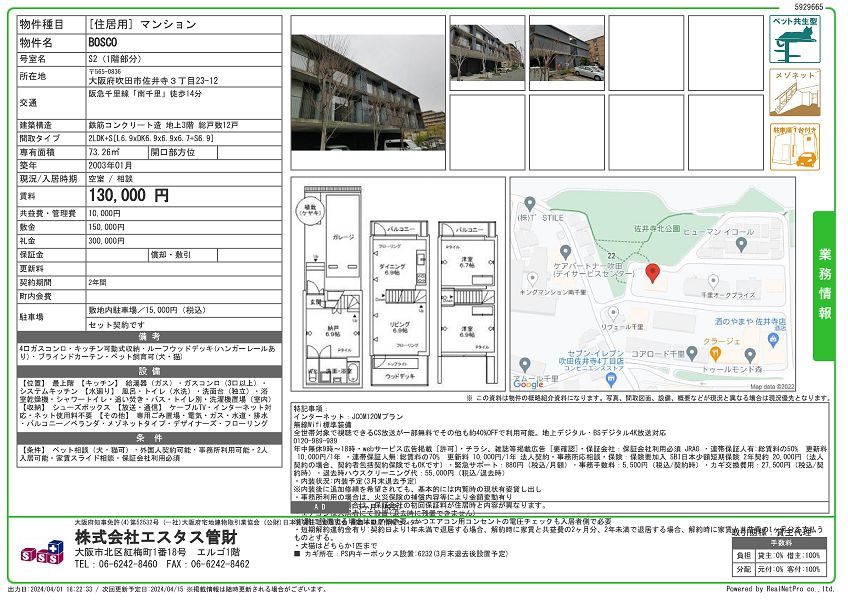
Task: Open the first small building thumbnail
Action: coord(487,53)
